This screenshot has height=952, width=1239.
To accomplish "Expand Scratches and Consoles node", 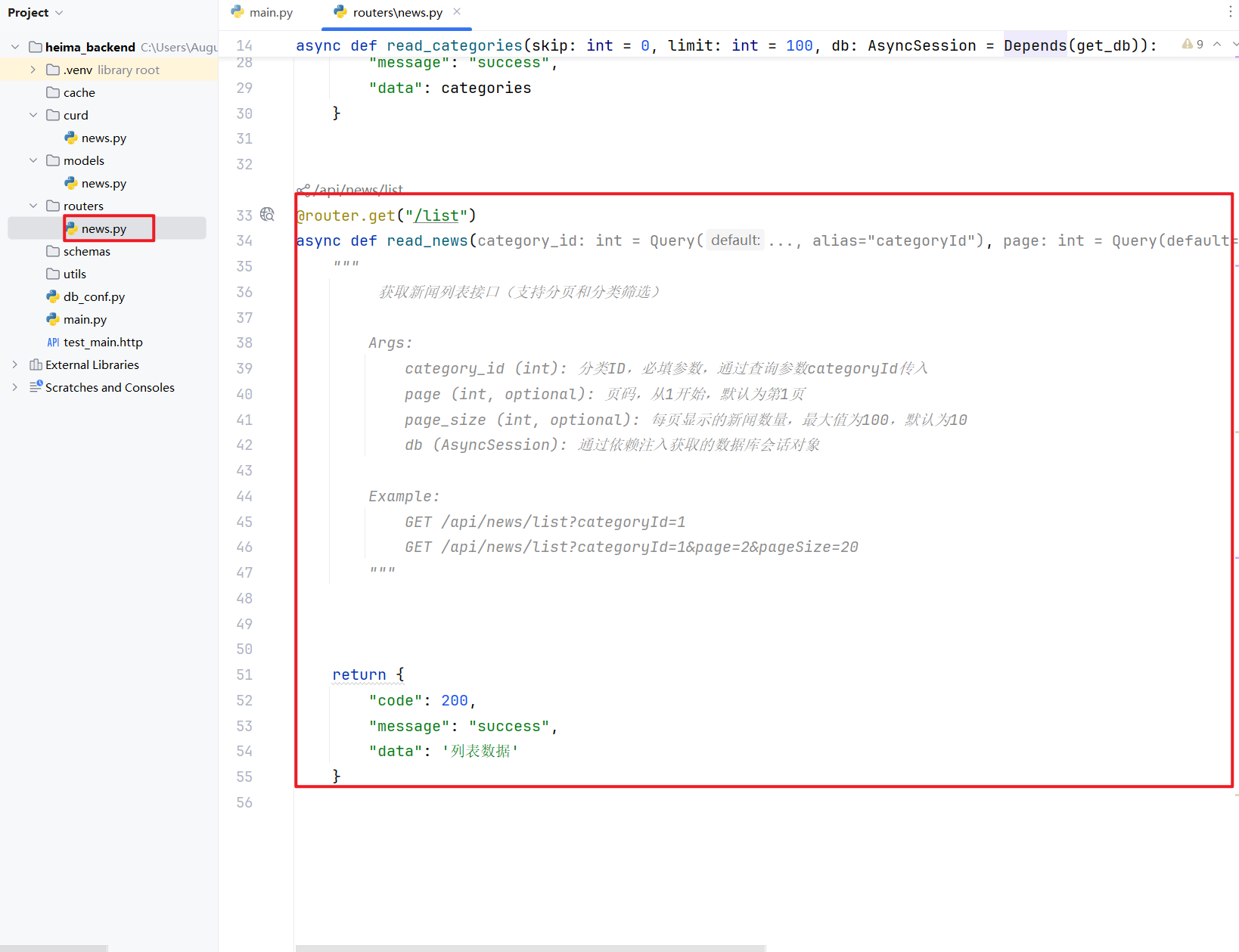I will point(15,387).
